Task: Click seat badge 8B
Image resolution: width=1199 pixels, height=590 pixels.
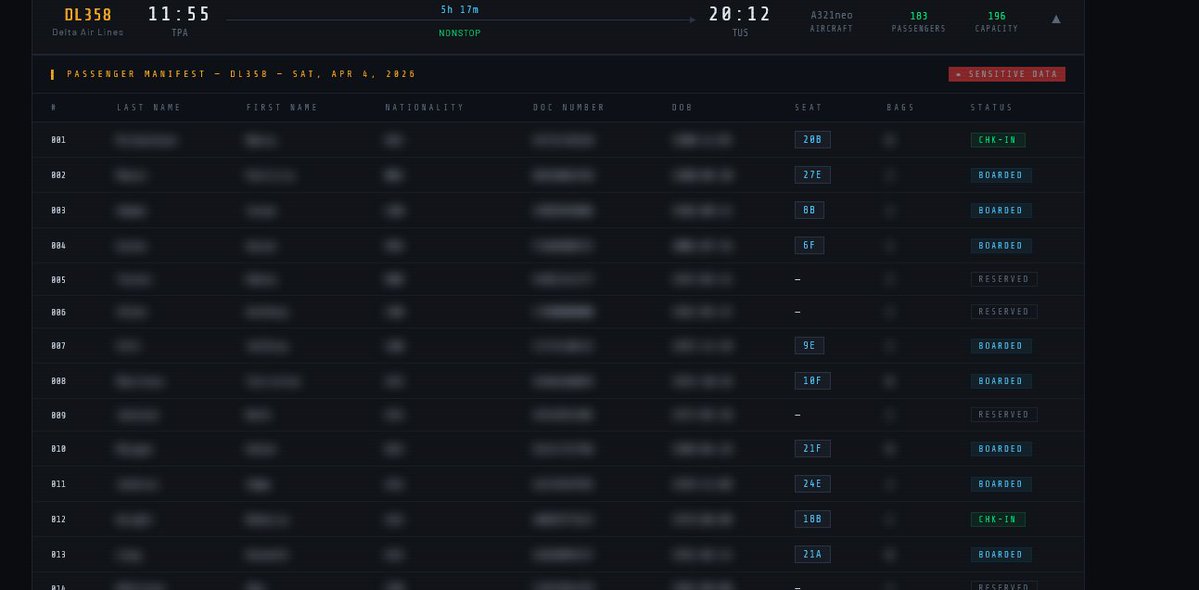Action: (809, 210)
